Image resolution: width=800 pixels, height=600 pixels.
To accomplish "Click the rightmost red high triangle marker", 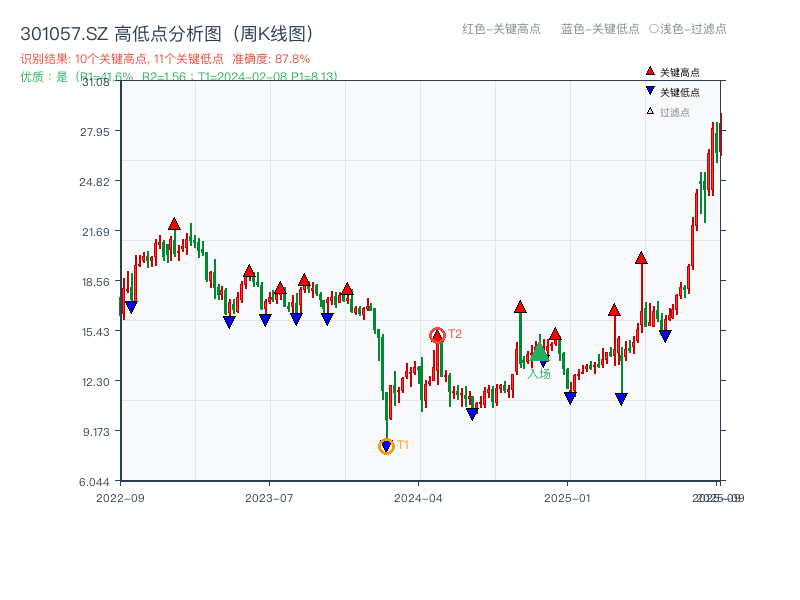I will coord(641,258).
